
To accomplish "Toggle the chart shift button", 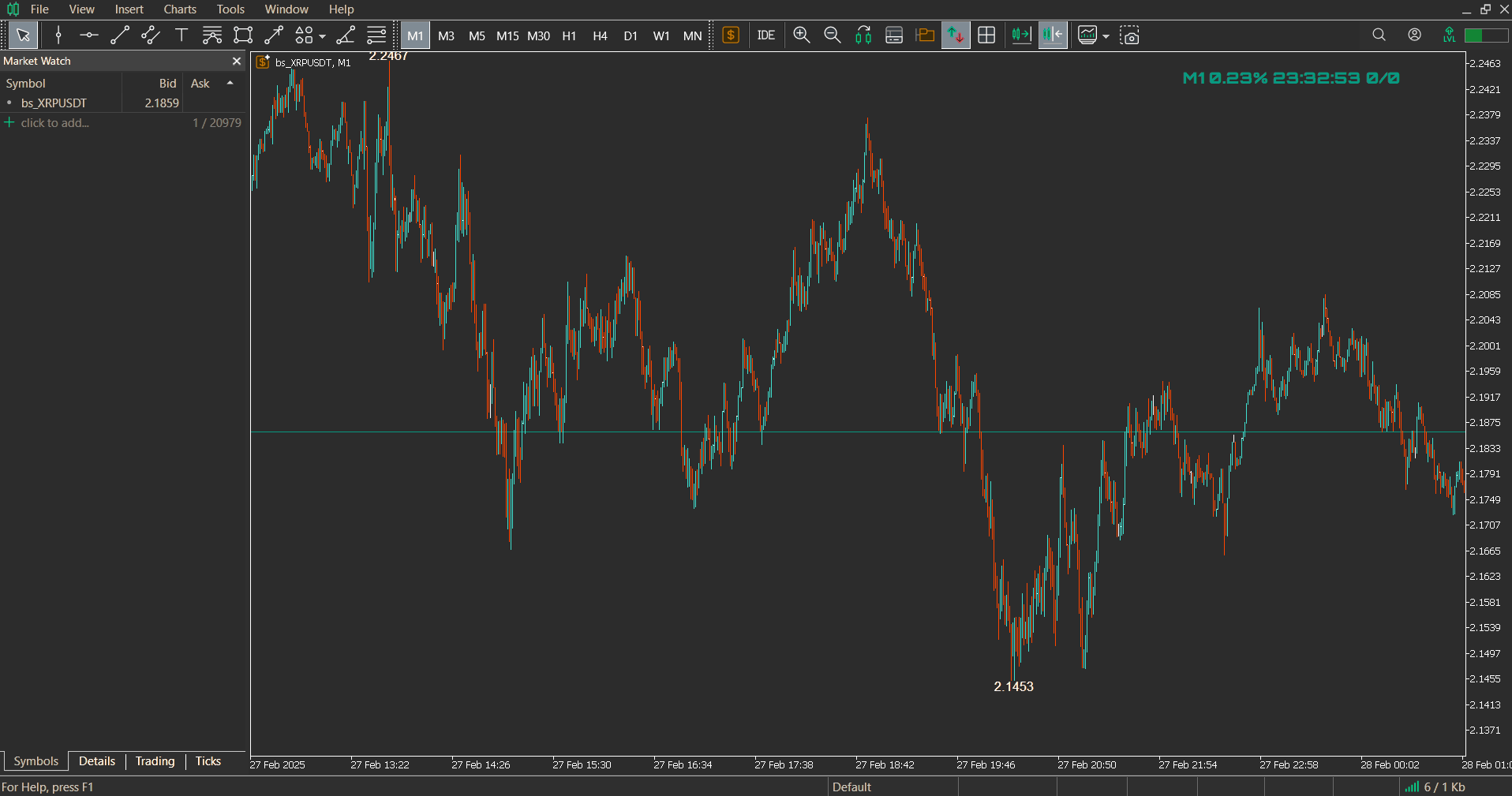I will click(1053, 36).
